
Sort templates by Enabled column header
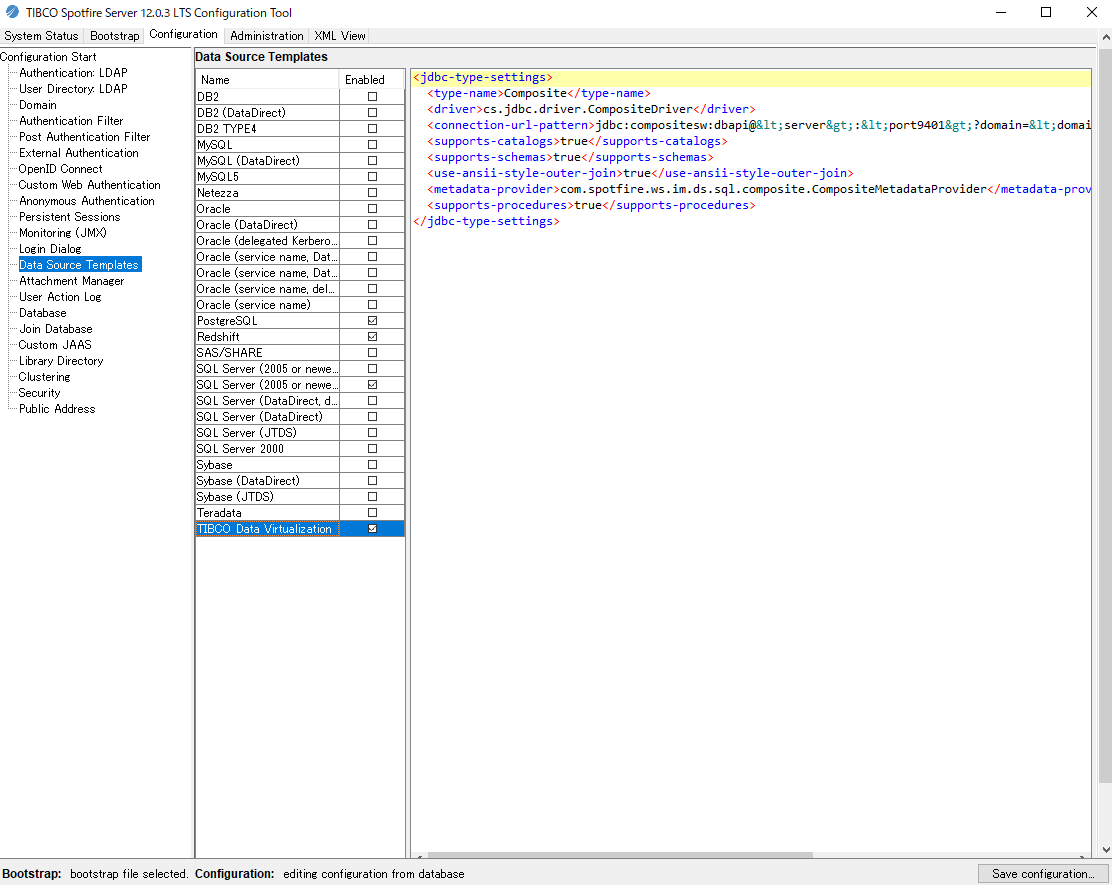pyautogui.click(x=372, y=79)
